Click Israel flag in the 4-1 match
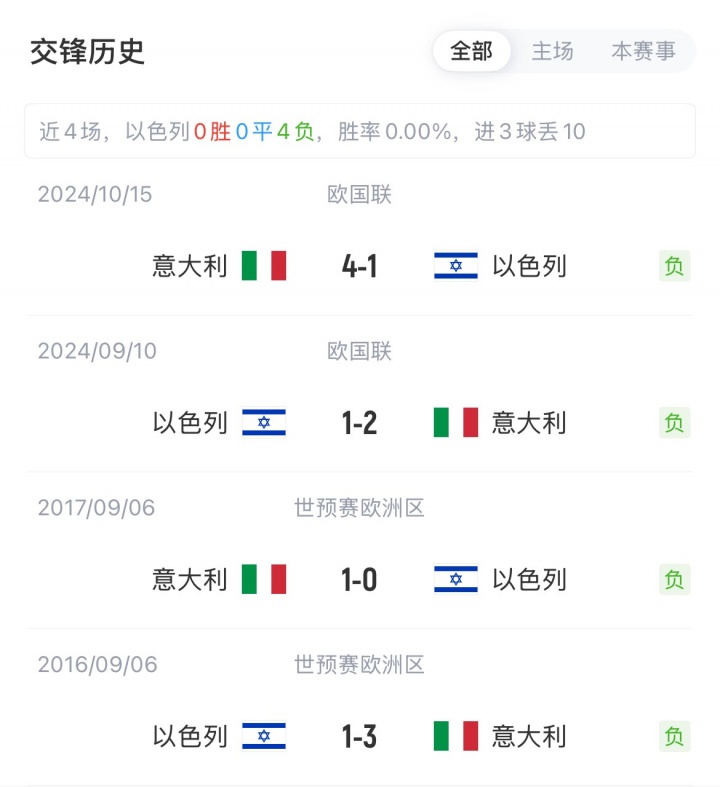Viewport: 720px width, 787px height. [456, 266]
